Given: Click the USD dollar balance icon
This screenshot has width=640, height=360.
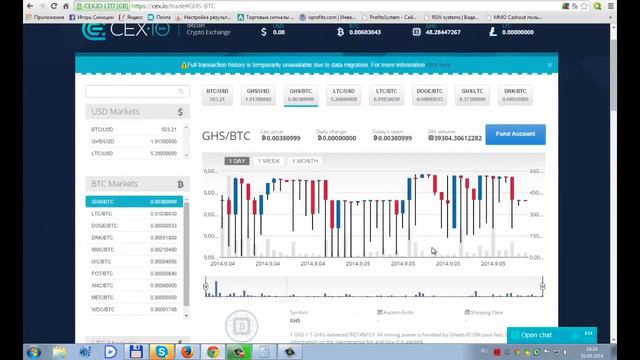Looking at the screenshot, I should [x=264, y=32].
